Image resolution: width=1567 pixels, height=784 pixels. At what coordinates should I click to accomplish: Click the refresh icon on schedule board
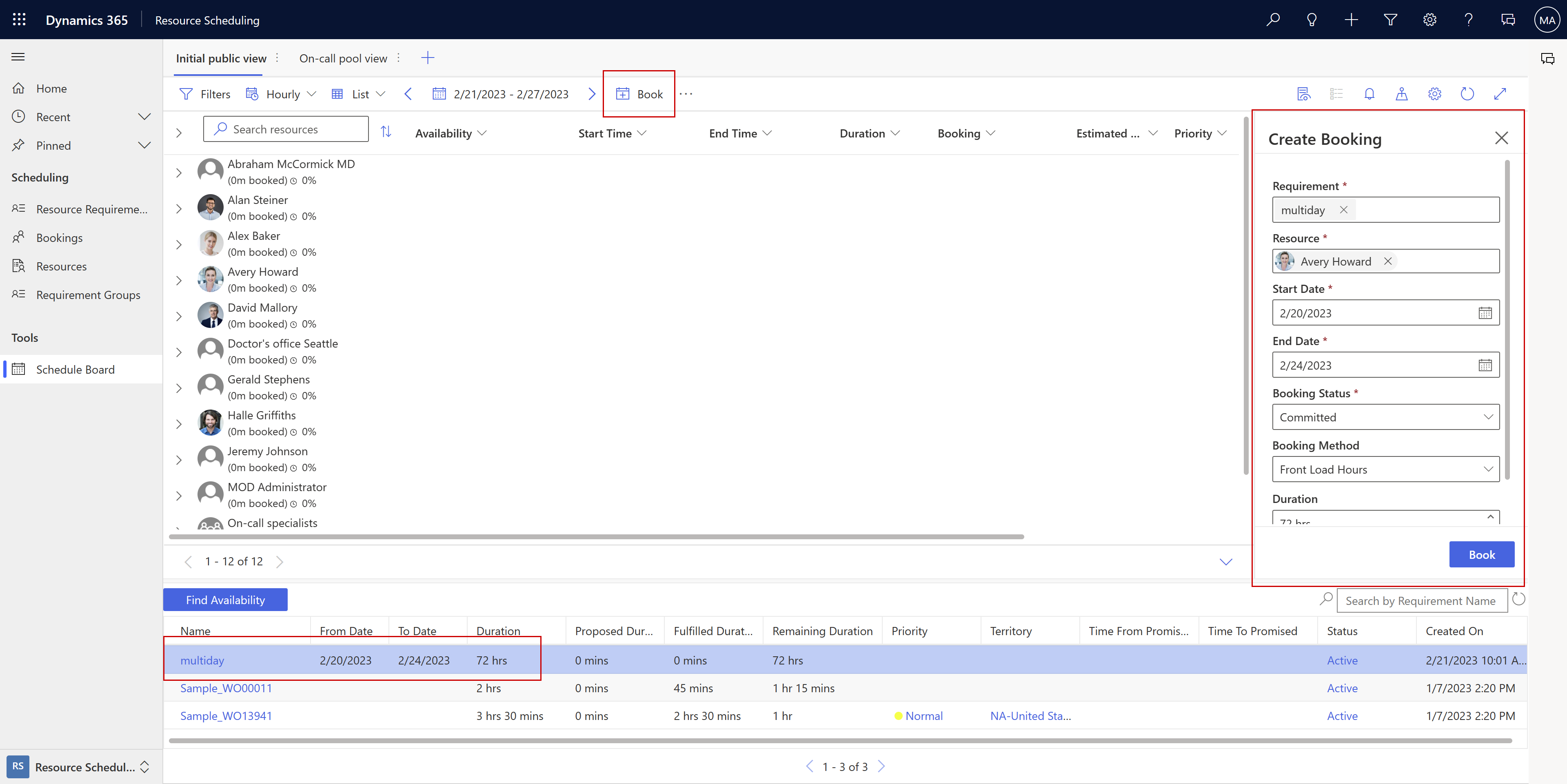(1467, 93)
